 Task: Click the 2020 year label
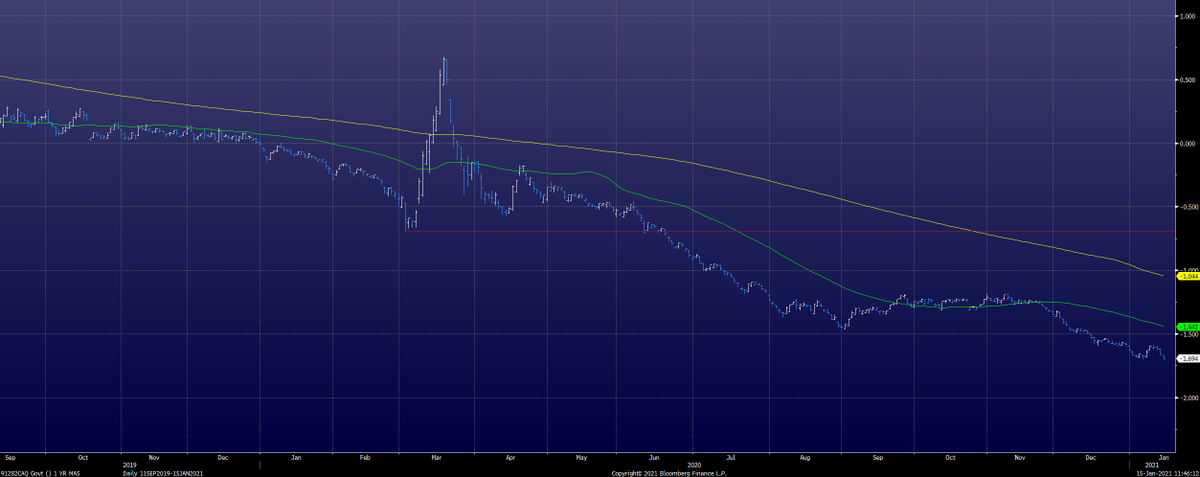[x=692, y=466]
